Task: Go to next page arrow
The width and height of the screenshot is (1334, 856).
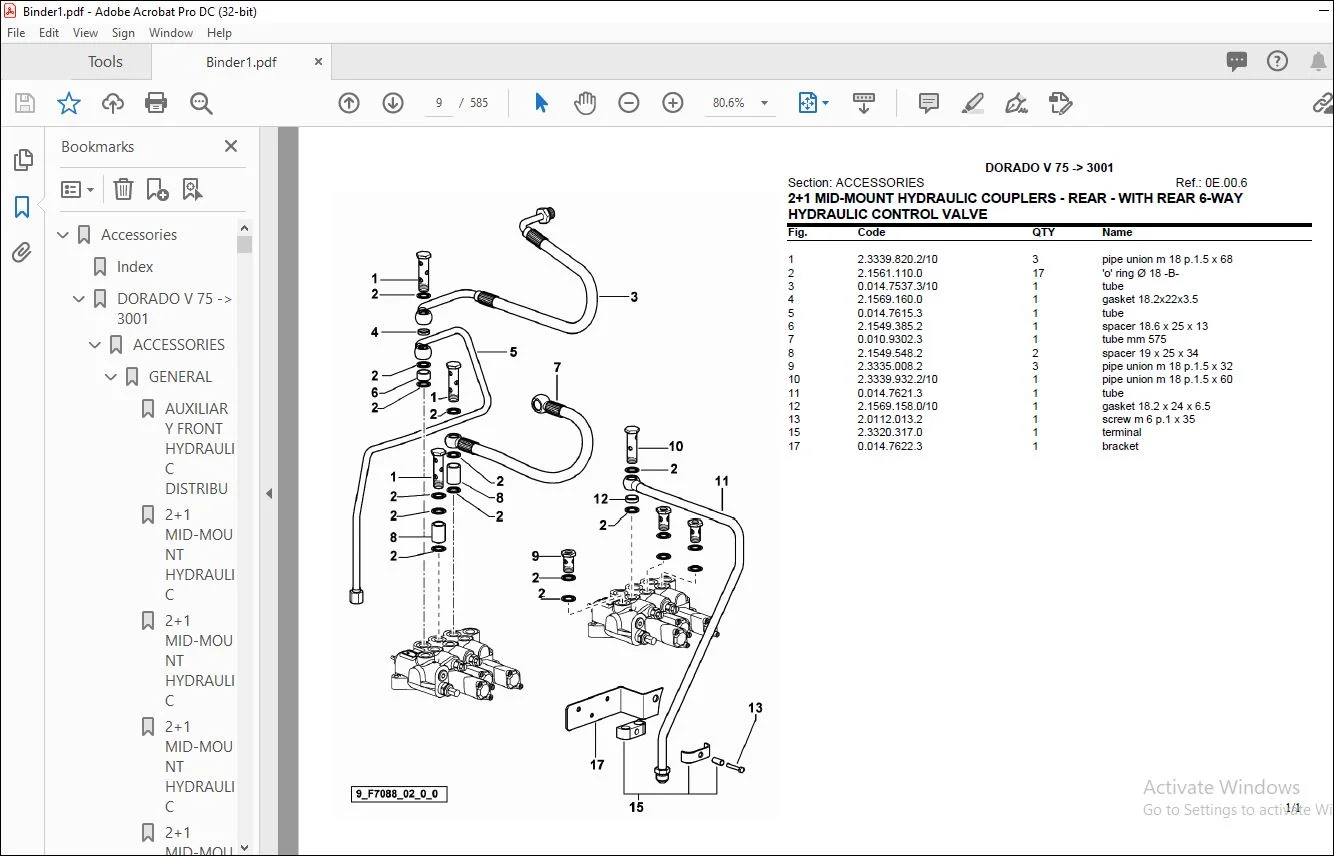Action: (393, 103)
